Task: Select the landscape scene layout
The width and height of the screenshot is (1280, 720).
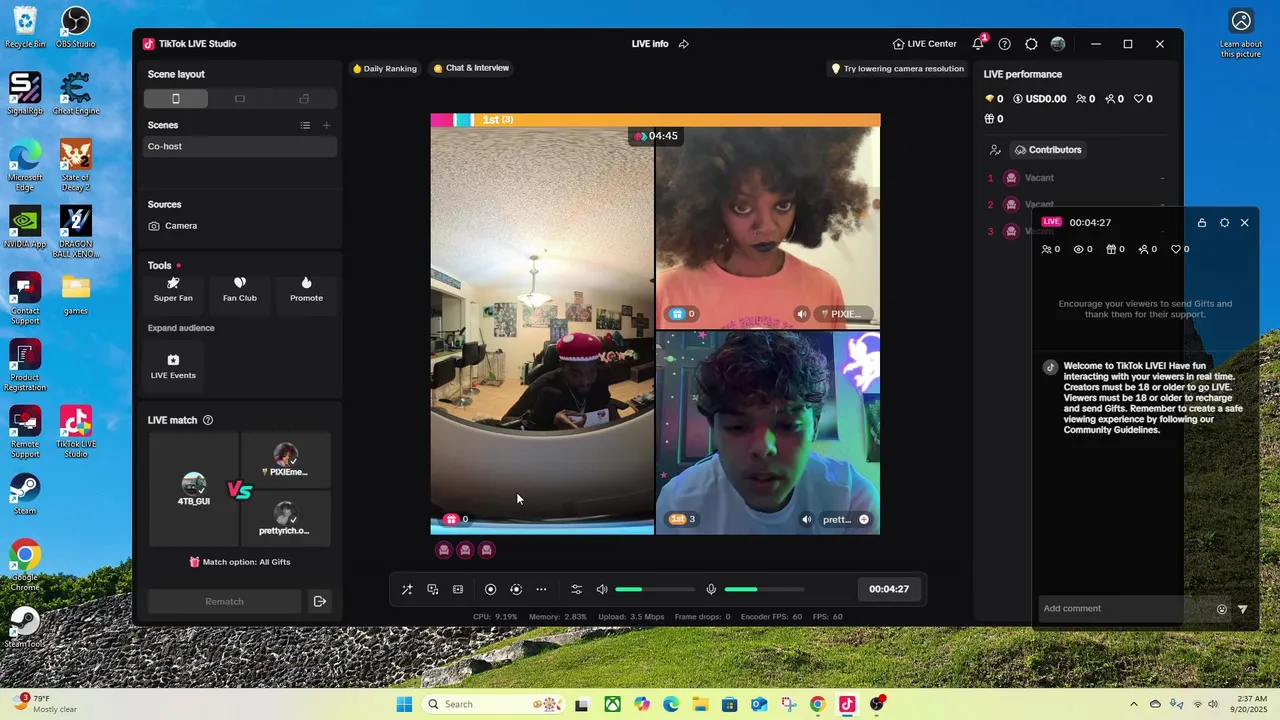Action: (240, 98)
